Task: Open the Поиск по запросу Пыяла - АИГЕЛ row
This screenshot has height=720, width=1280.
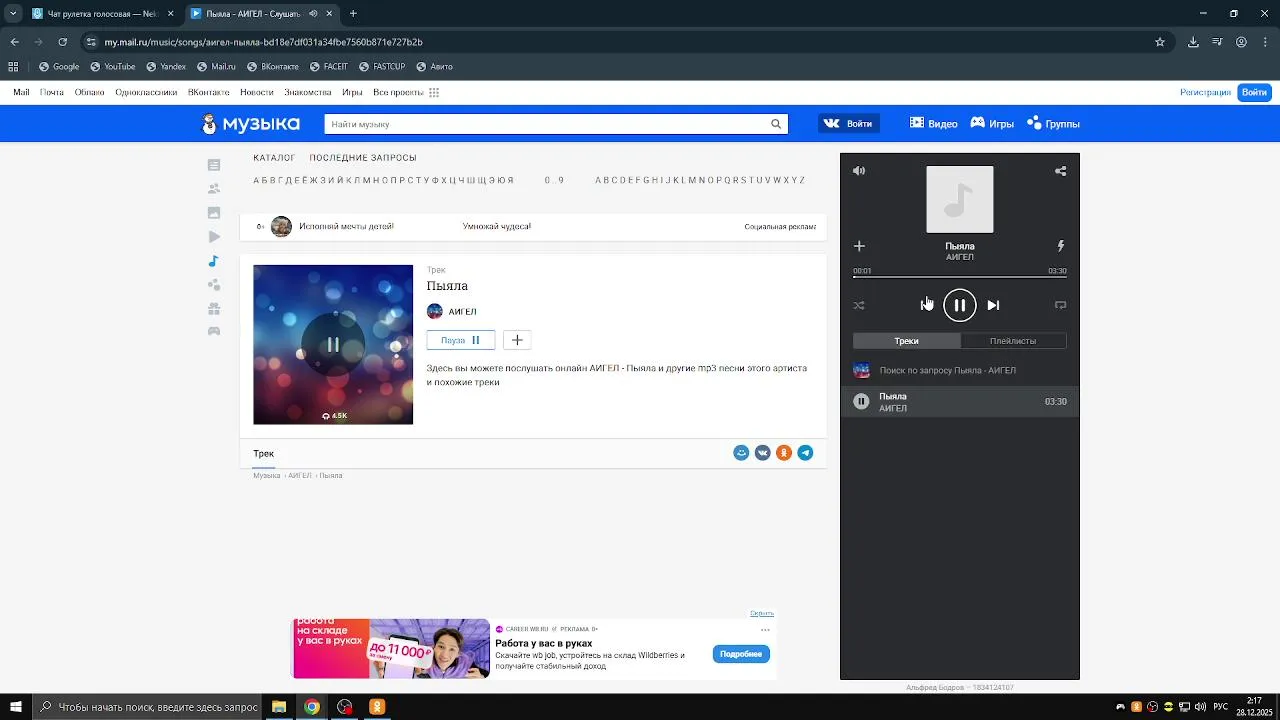Action: click(960, 370)
